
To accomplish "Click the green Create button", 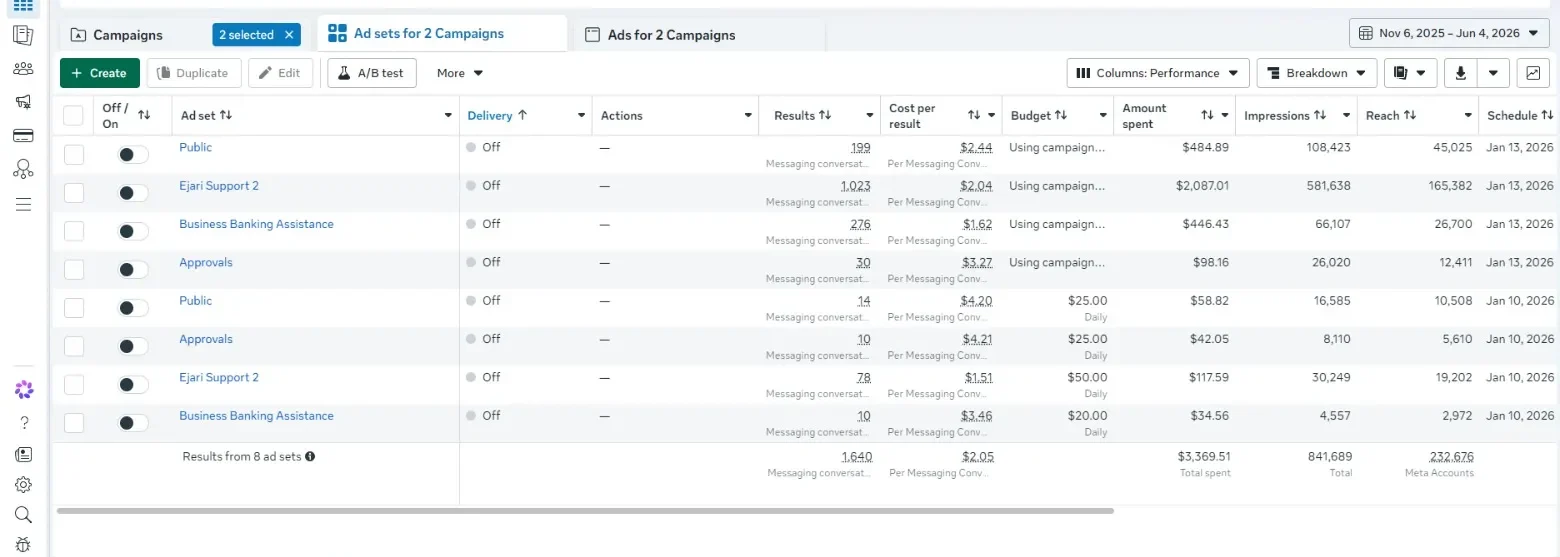I will [100, 73].
